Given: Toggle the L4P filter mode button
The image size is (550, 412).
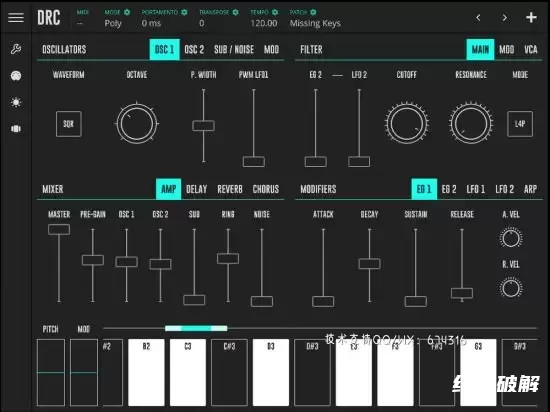Looking at the screenshot, I should (520, 124).
